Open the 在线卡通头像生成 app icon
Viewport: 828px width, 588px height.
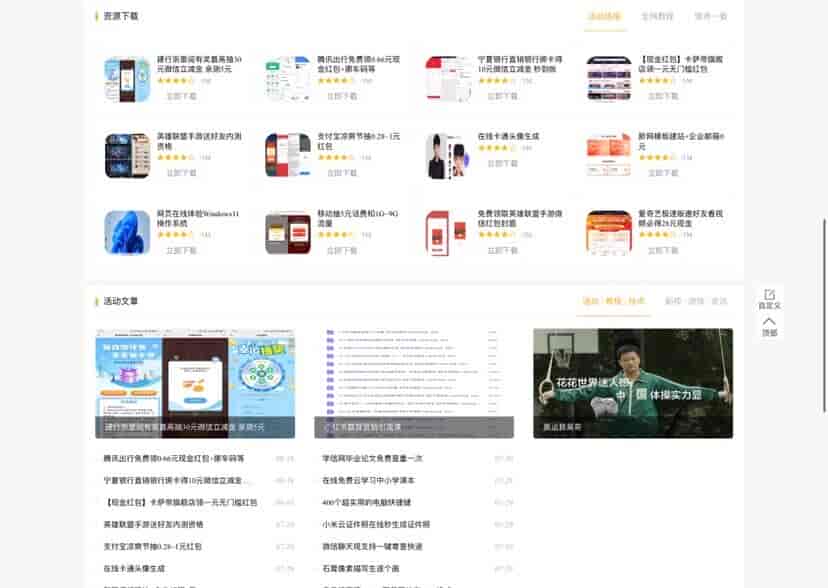tap(448, 155)
